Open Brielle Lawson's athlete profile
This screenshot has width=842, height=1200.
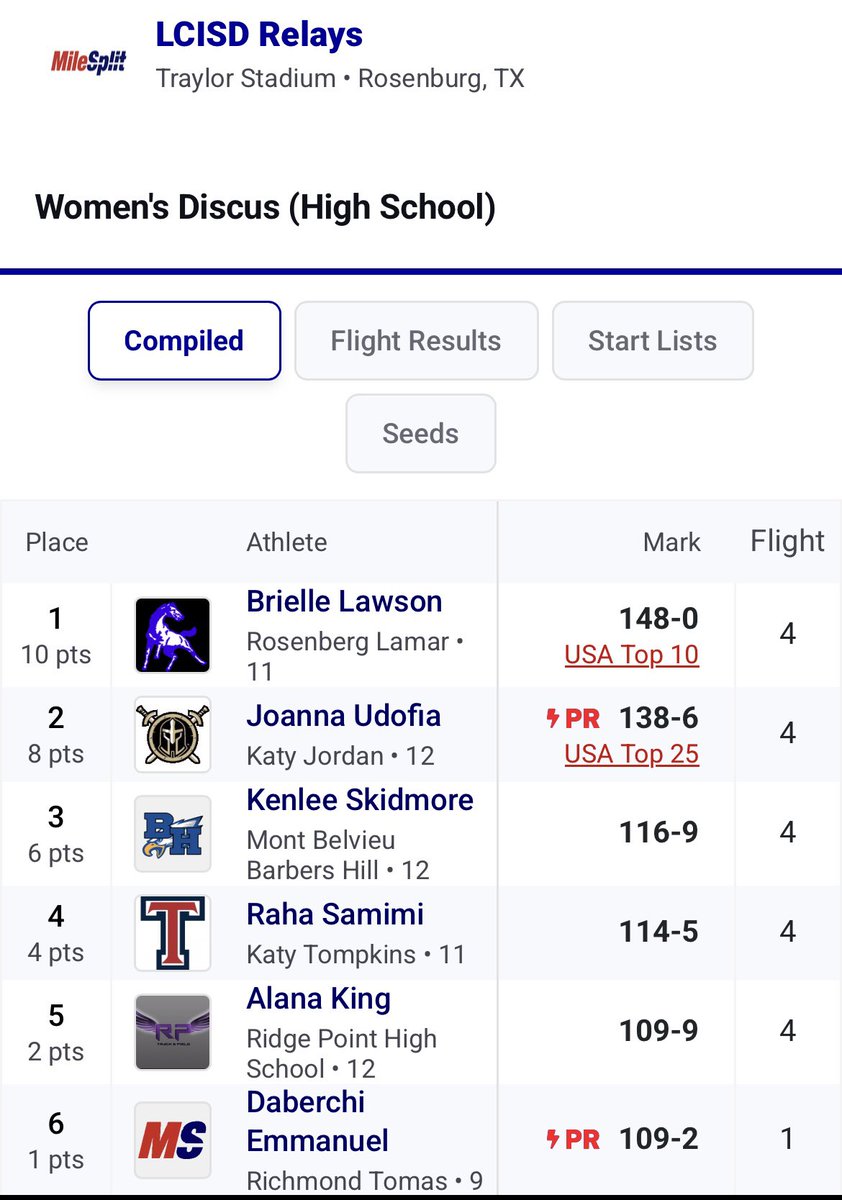pyautogui.click(x=344, y=602)
